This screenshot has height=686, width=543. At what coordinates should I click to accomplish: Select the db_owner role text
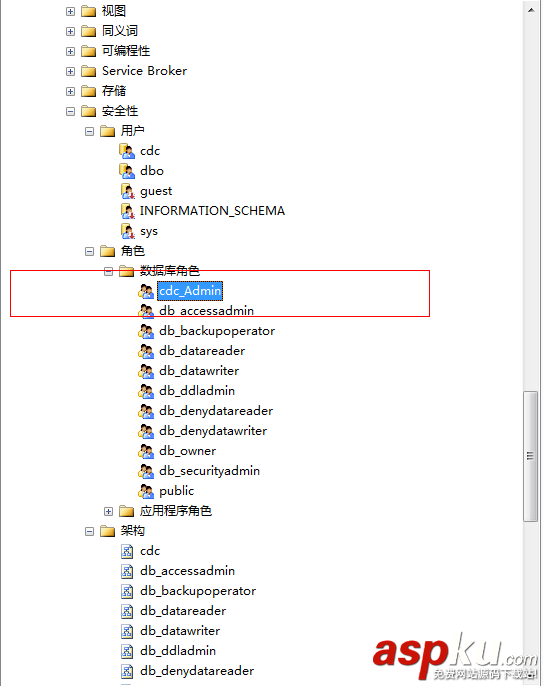187,452
